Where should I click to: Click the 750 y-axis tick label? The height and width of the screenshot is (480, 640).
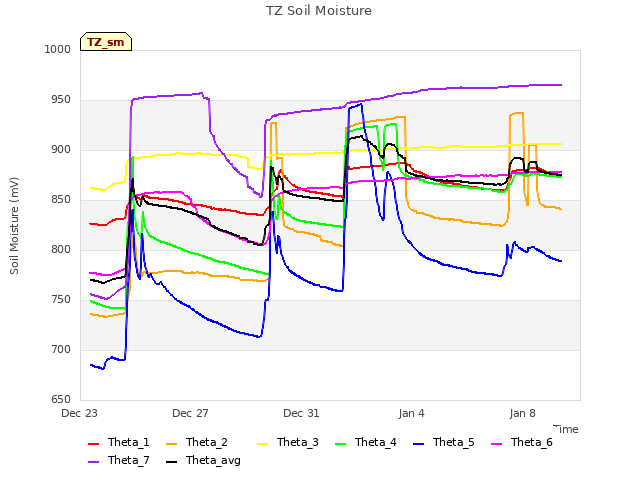coord(61,300)
